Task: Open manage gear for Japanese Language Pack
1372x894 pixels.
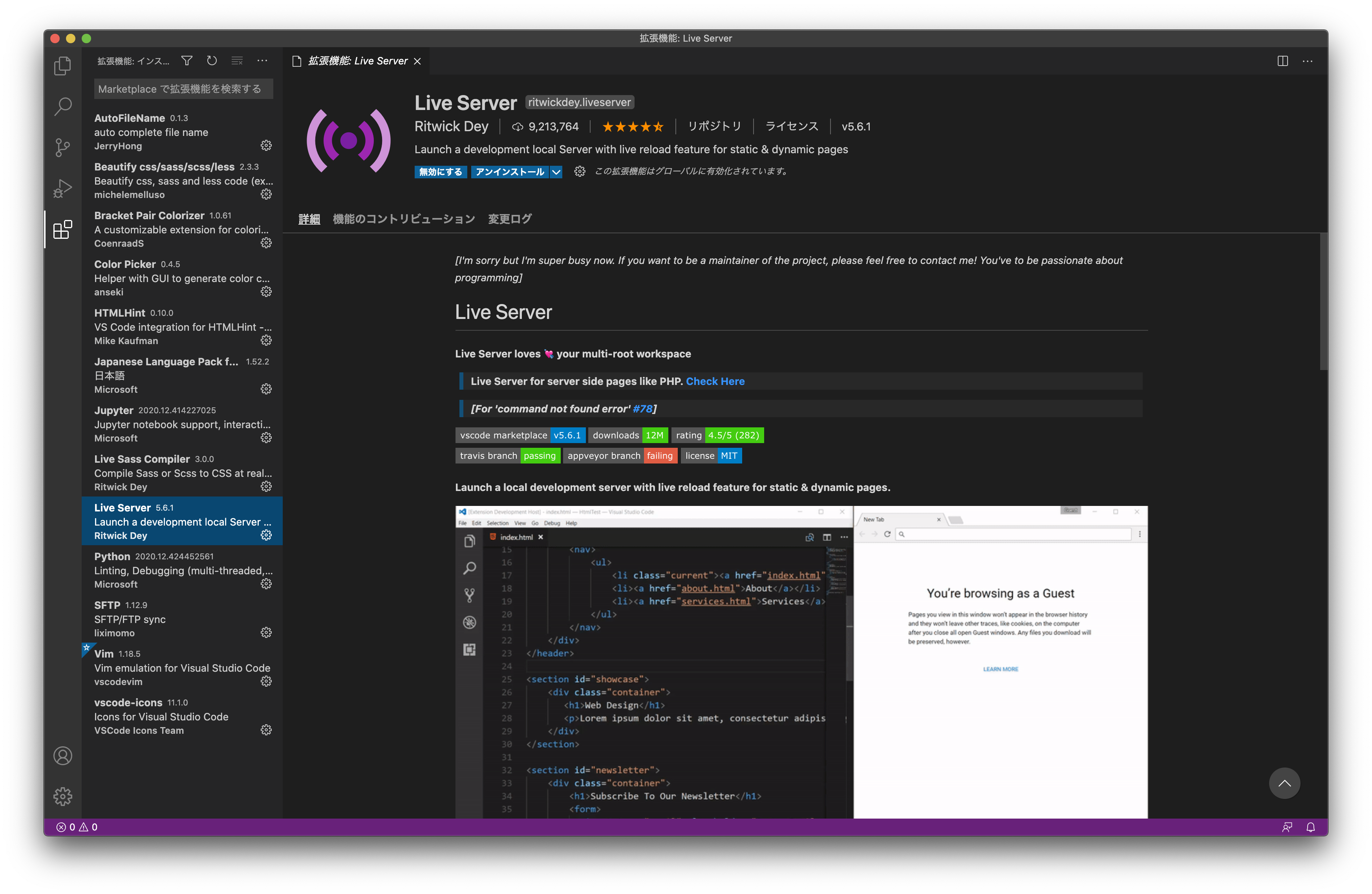Action: [266, 389]
